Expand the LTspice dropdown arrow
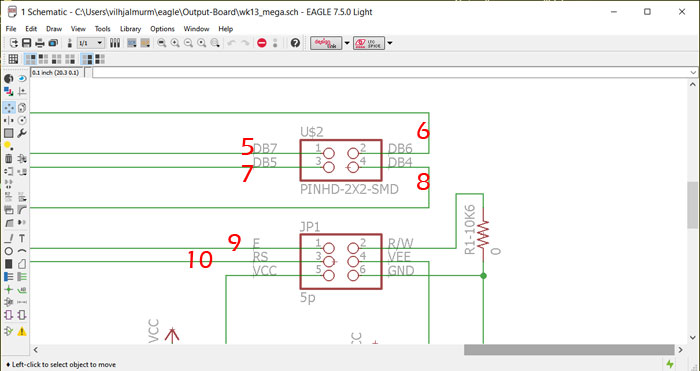700x371 pixels. pos(390,43)
